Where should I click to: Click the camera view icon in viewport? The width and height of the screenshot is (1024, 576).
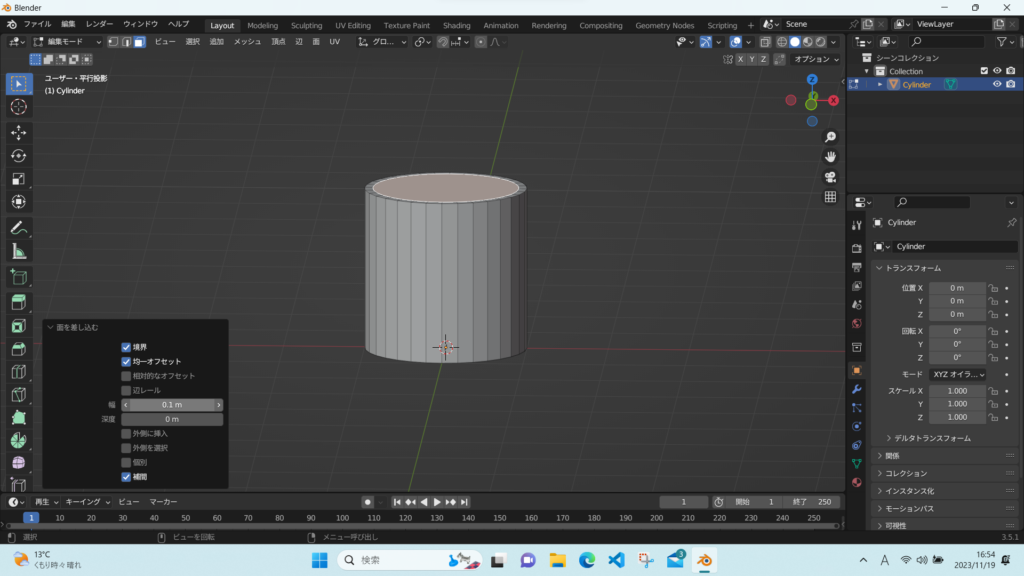click(830, 177)
